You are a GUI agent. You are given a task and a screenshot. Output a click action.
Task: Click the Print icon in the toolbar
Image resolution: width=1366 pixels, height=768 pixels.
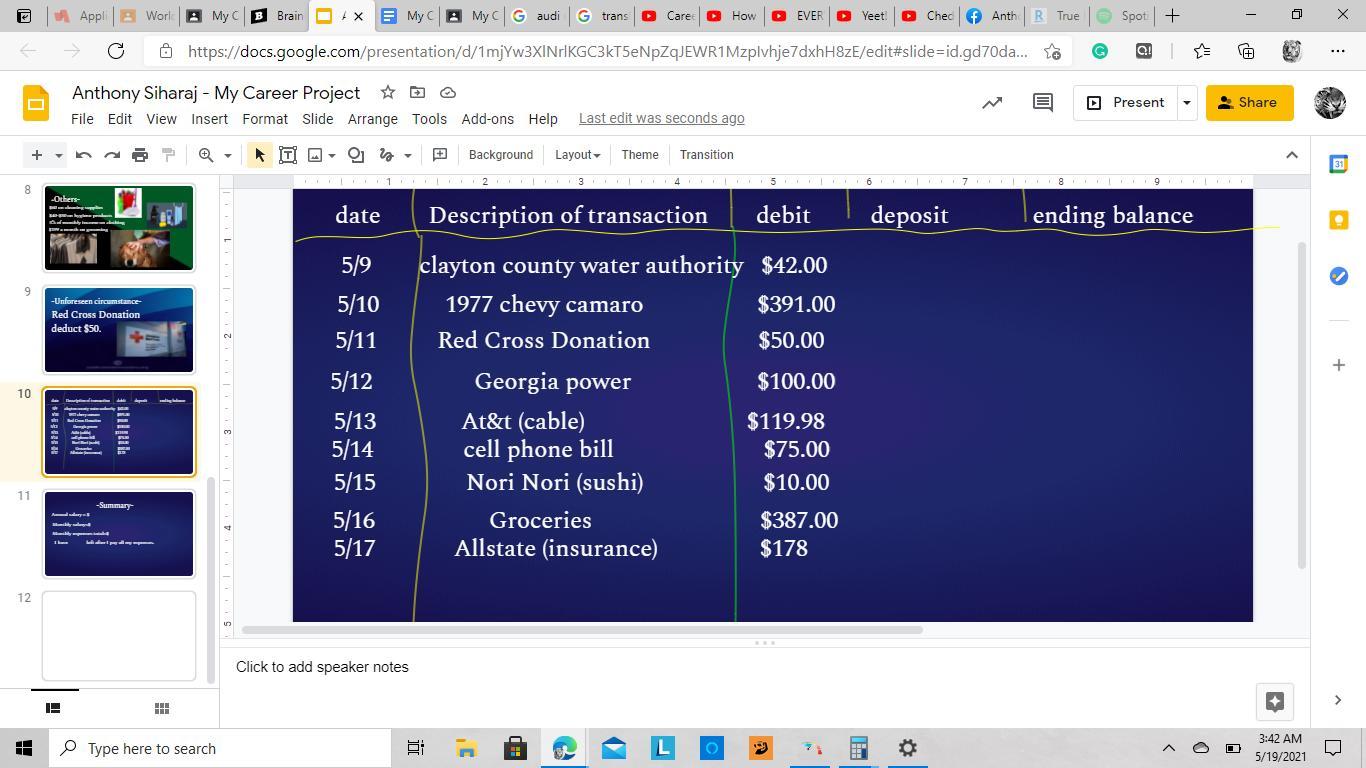pos(140,155)
